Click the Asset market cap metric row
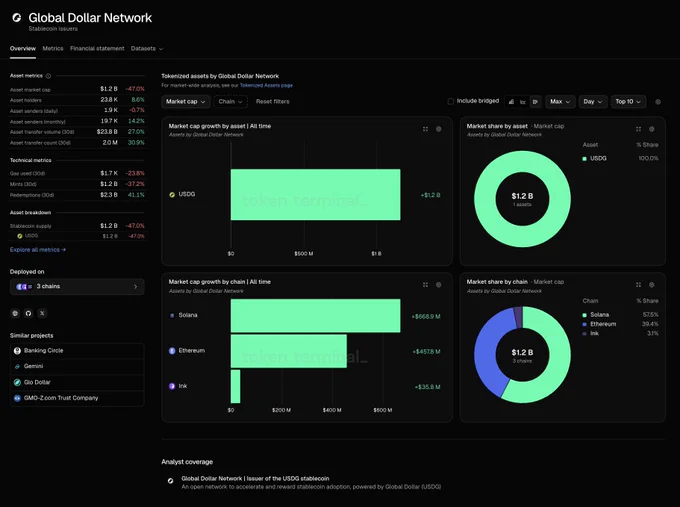 click(x=77, y=89)
